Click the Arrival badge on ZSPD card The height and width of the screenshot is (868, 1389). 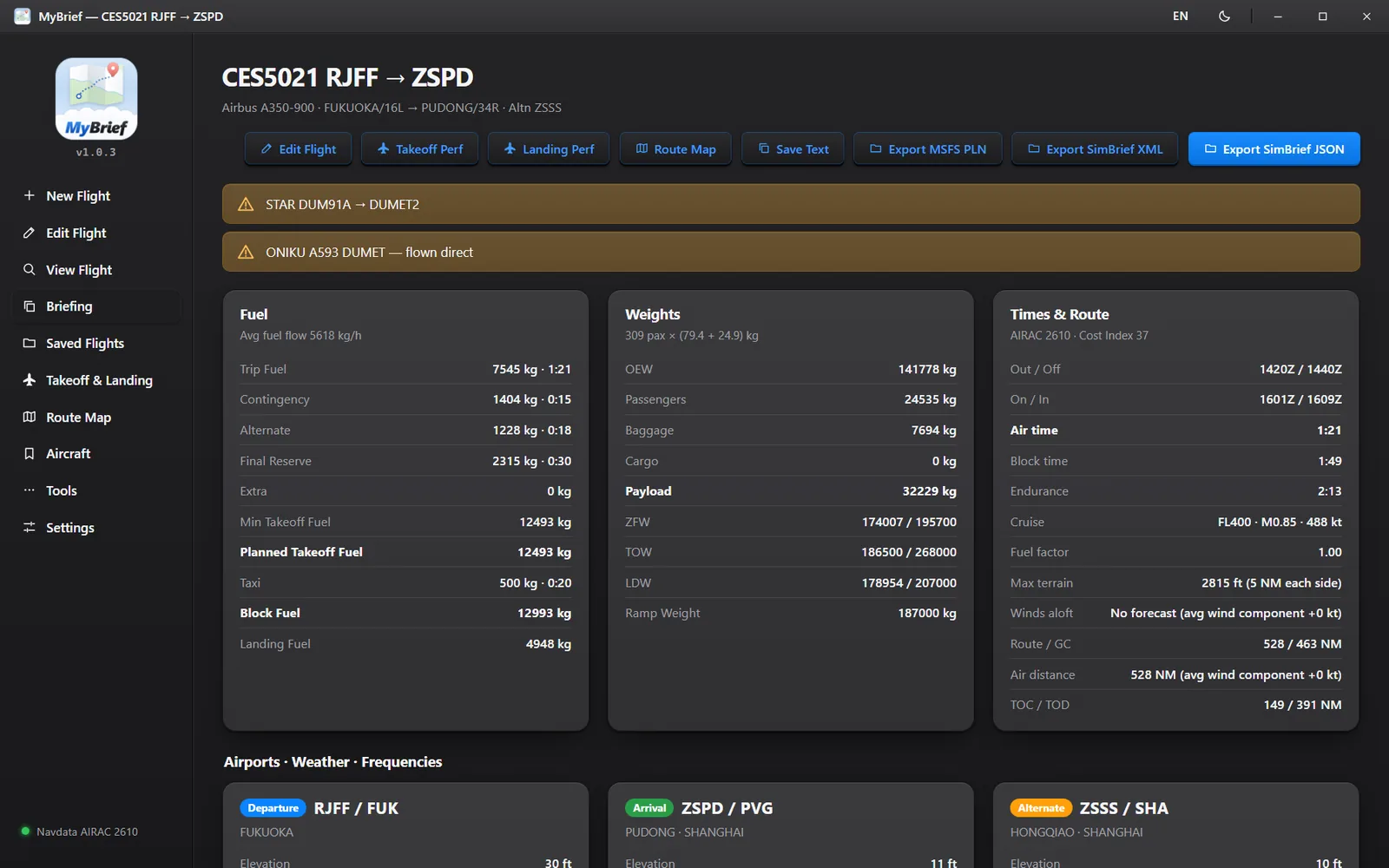649,808
